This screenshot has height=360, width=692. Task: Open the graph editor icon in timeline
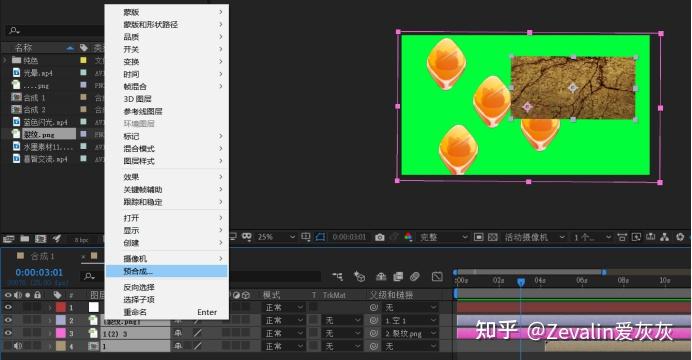pyautogui.click(x=437, y=277)
